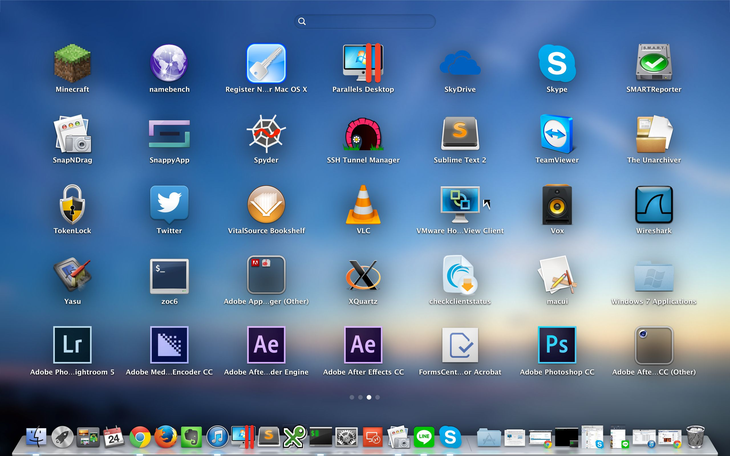Open the Adobe Afte...CC (Other) folder
The image size is (730, 456).
(654, 345)
